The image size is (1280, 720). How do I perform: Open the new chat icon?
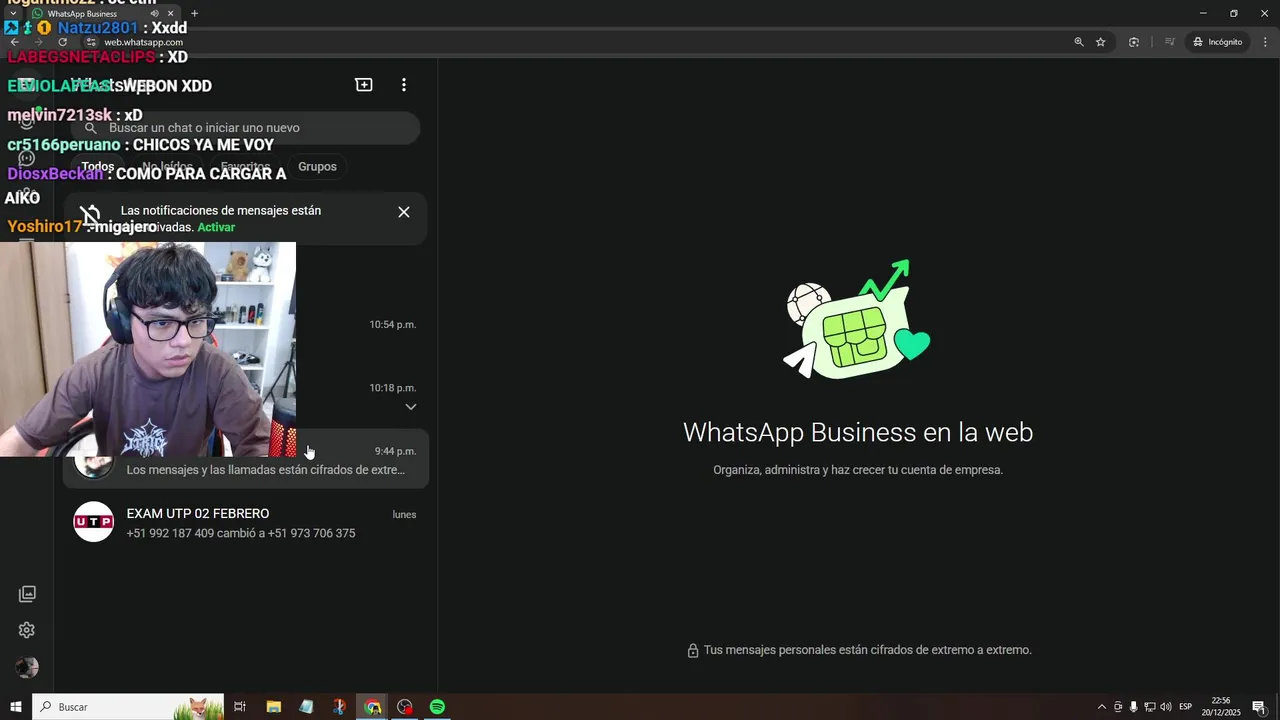point(364,85)
